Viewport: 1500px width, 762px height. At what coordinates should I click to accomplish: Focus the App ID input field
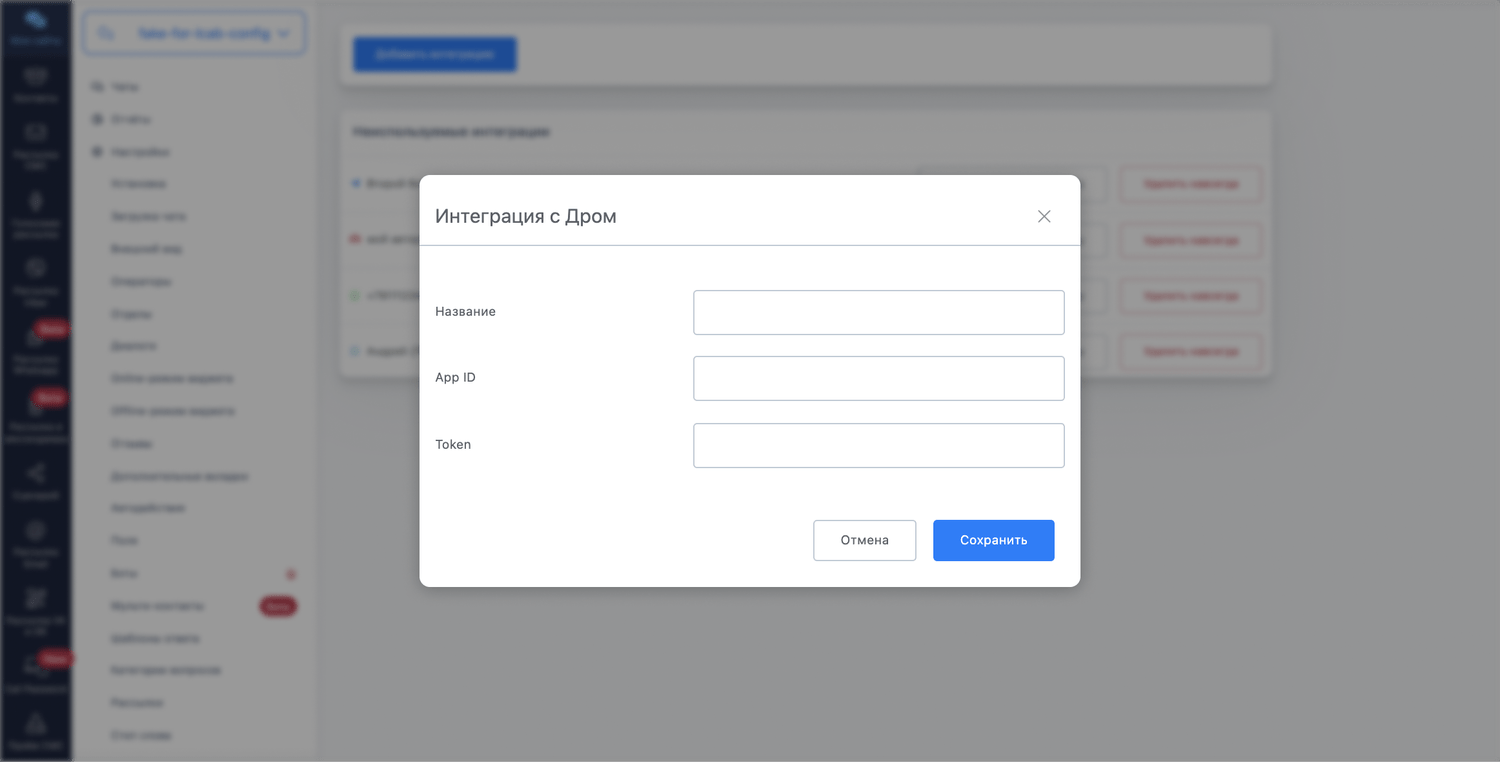tap(879, 378)
